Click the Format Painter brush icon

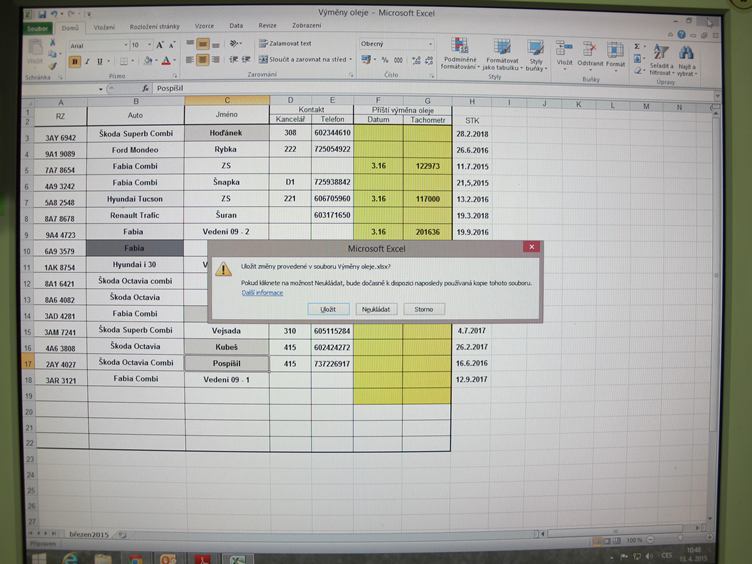pos(53,65)
